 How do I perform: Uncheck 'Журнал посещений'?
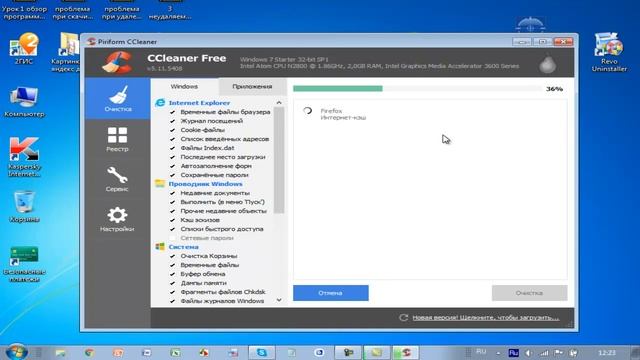[x=172, y=121]
